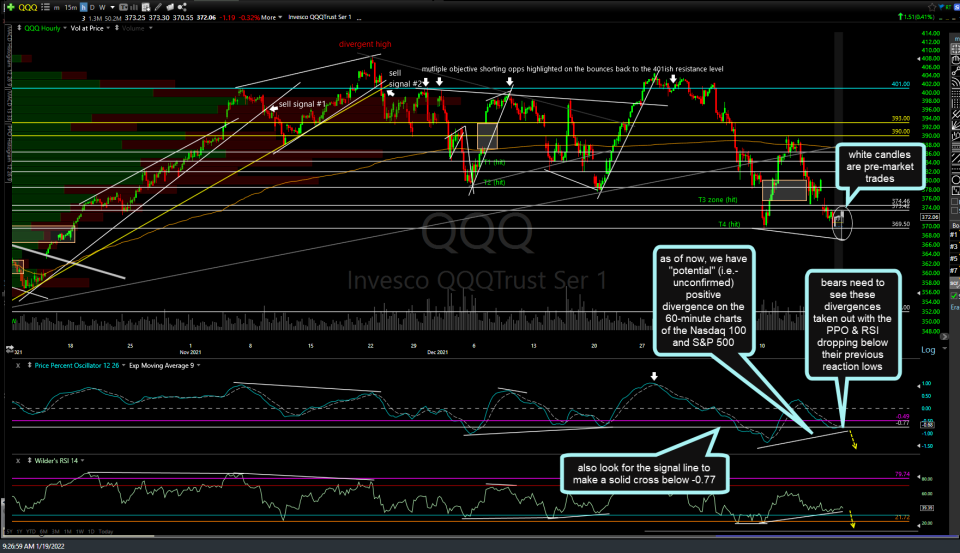
Task: Click the 9:26:59 AM 1/19/2022 clock in status bar
Action: pyautogui.click(x=33, y=546)
